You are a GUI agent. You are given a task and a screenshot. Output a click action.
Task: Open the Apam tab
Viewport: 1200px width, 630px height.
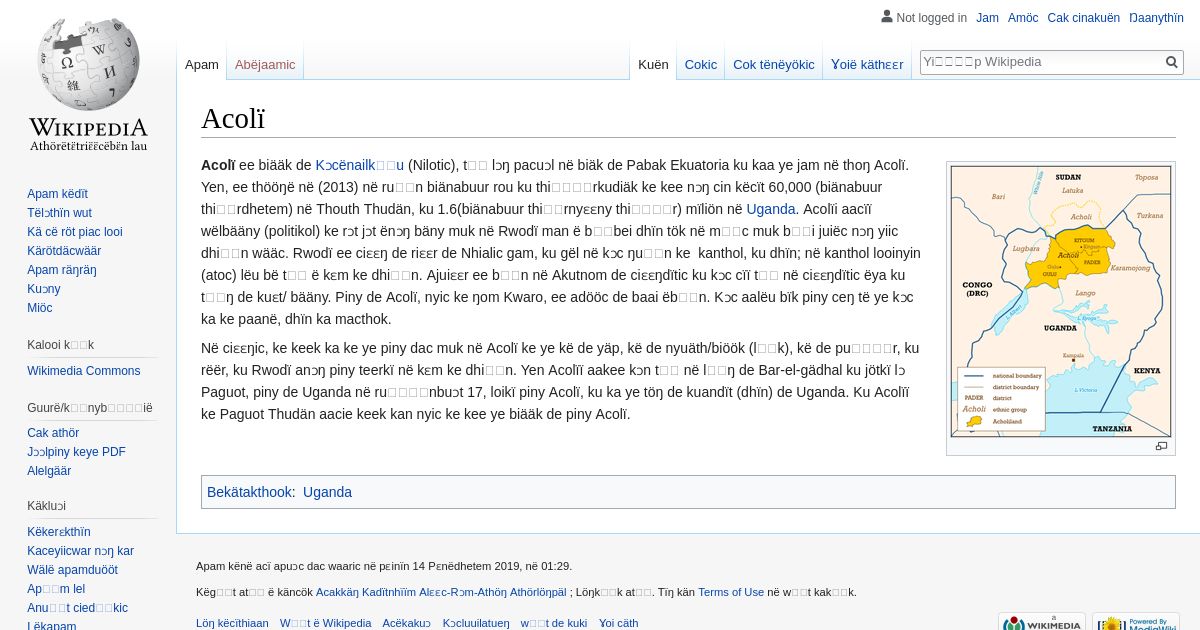tap(202, 64)
